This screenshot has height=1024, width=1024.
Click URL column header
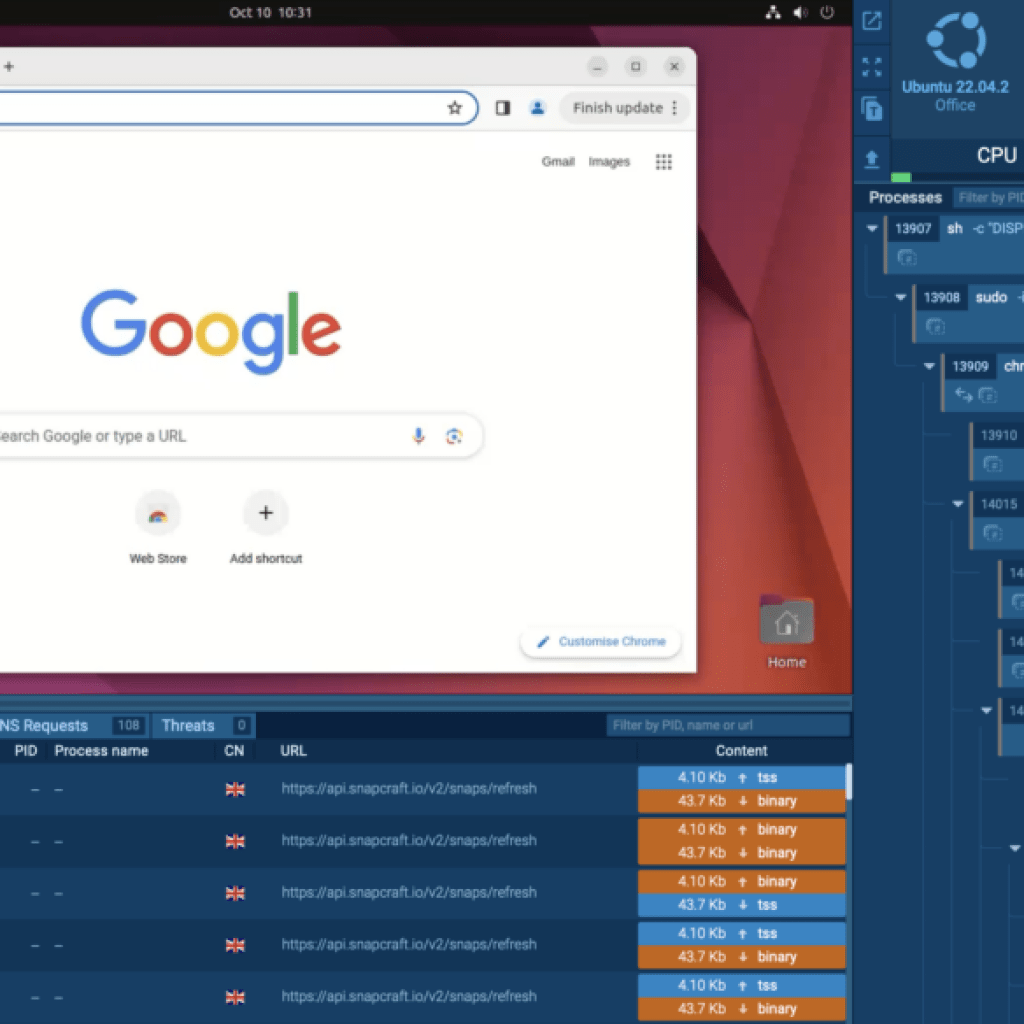click(x=293, y=751)
